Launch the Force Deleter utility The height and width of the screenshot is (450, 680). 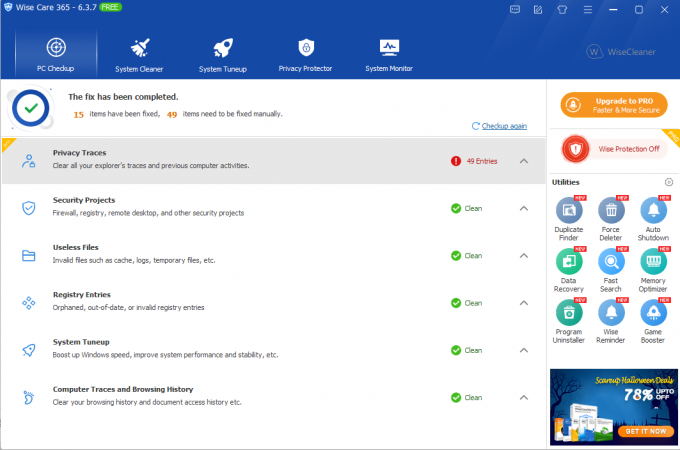click(x=611, y=218)
